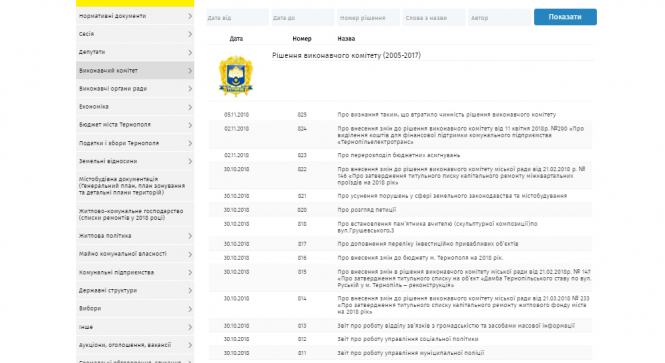Expand the Житлова політика chevron
The image size is (665, 363).
(190, 236)
